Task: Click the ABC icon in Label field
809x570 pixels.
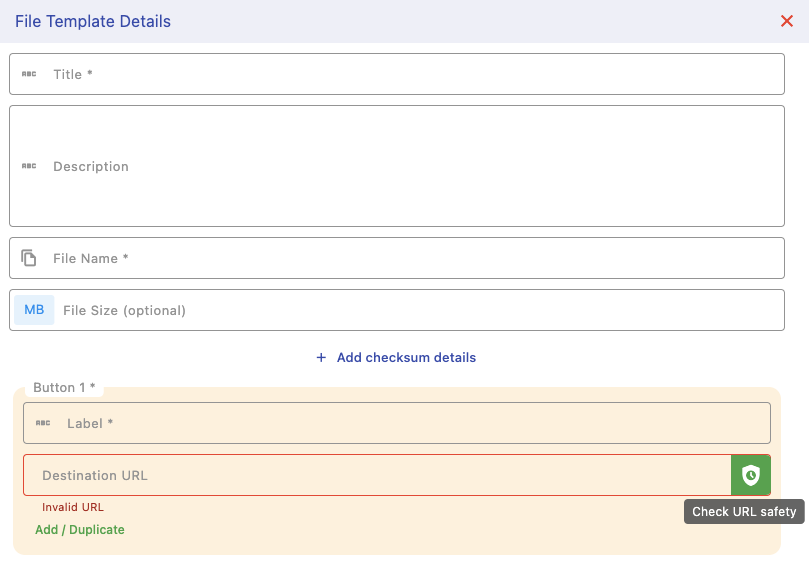Action: point(43,423)
